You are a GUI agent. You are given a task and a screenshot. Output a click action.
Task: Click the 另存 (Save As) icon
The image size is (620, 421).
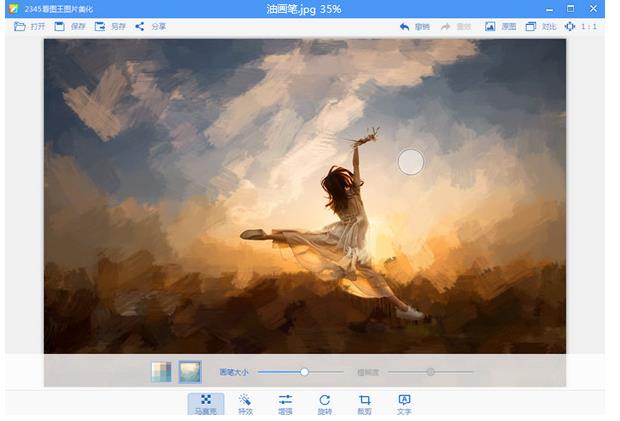(100, 26)
